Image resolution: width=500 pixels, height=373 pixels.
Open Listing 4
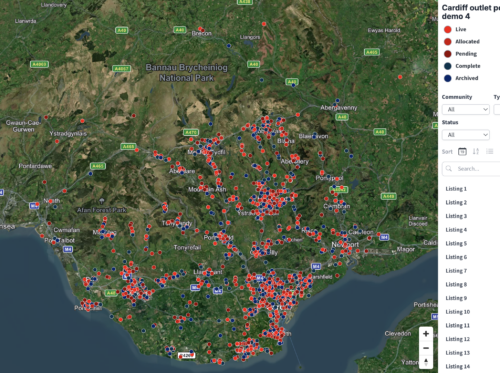[x=456, y=230]
